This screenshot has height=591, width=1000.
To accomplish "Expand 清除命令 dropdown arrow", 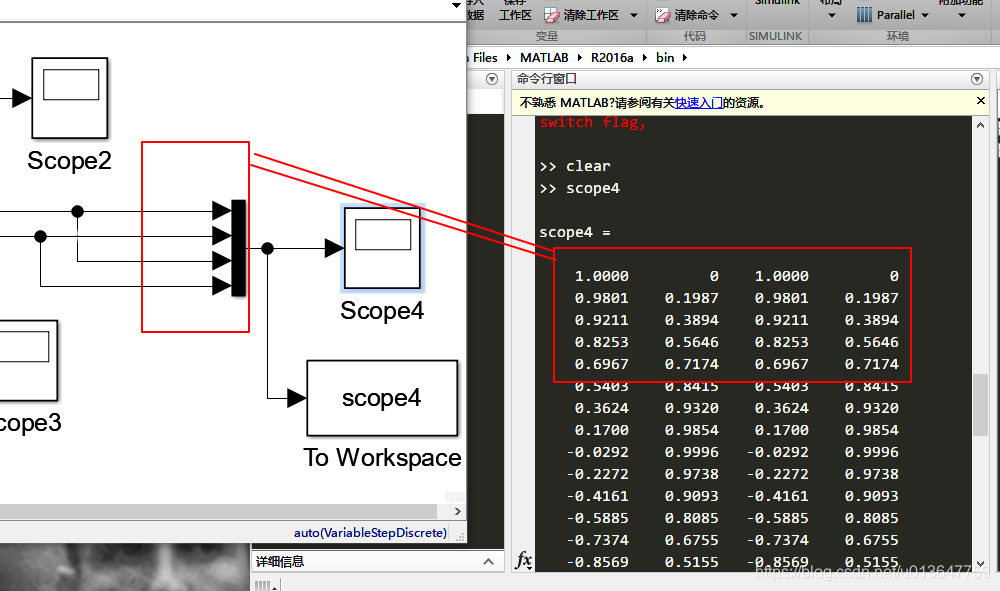I will coord(734,15).
